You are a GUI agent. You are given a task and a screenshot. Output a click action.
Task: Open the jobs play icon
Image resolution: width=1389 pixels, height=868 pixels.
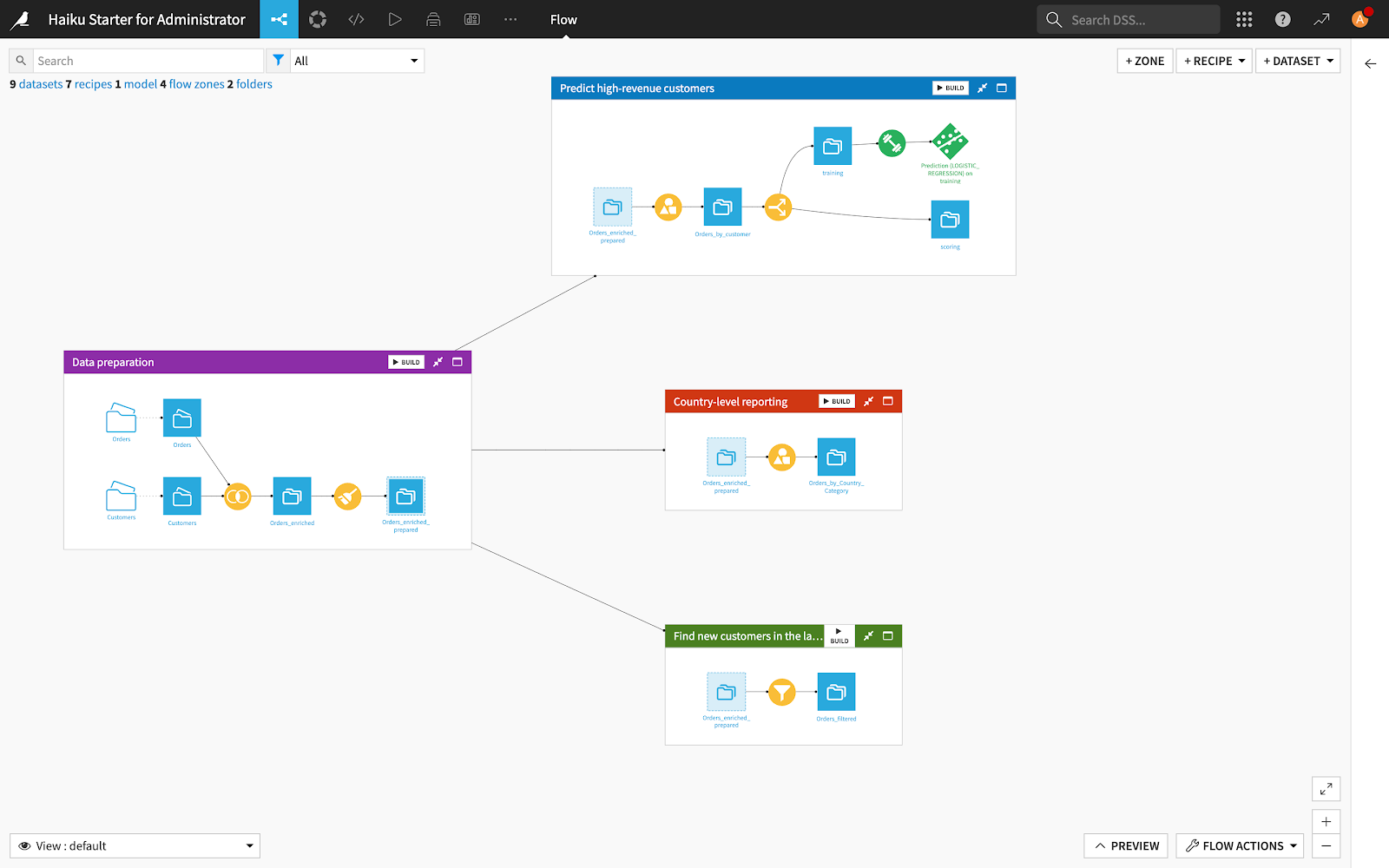click(x=395, y=19)
